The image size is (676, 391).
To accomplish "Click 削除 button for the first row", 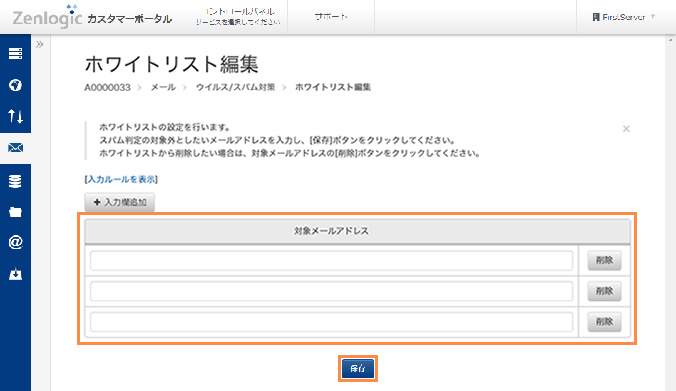I will coord(604,260).
